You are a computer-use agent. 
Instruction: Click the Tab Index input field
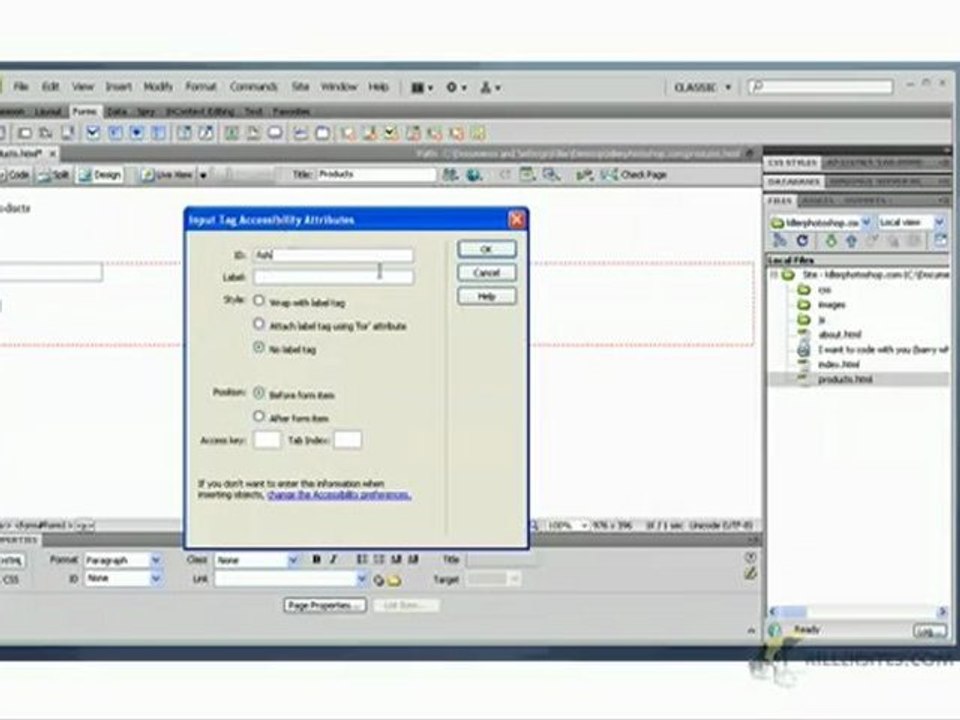point(347,440)
